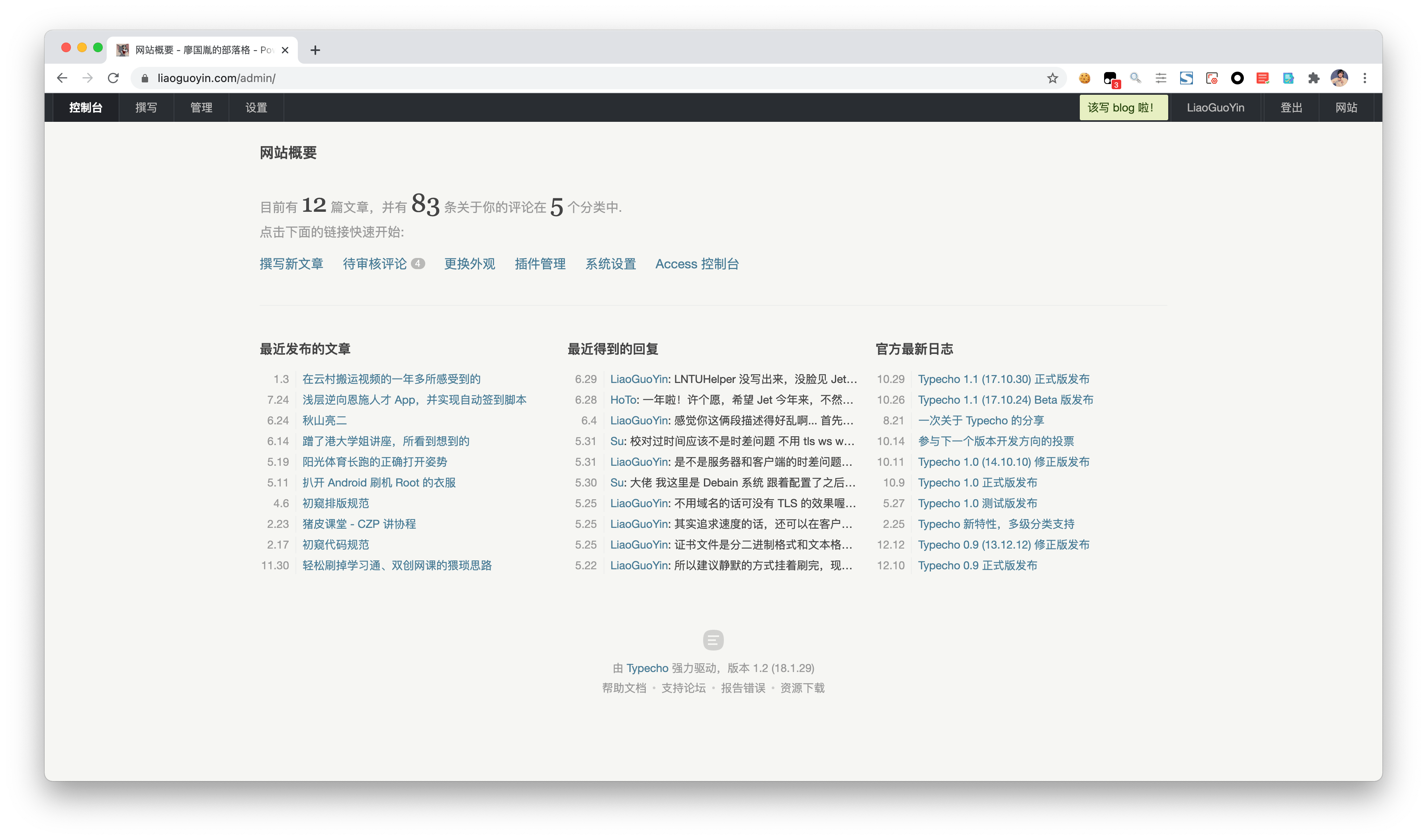The height and width of the screenshot is (840, 1427).
Task: Open 支持论坛 footer link
Action: 684,688
